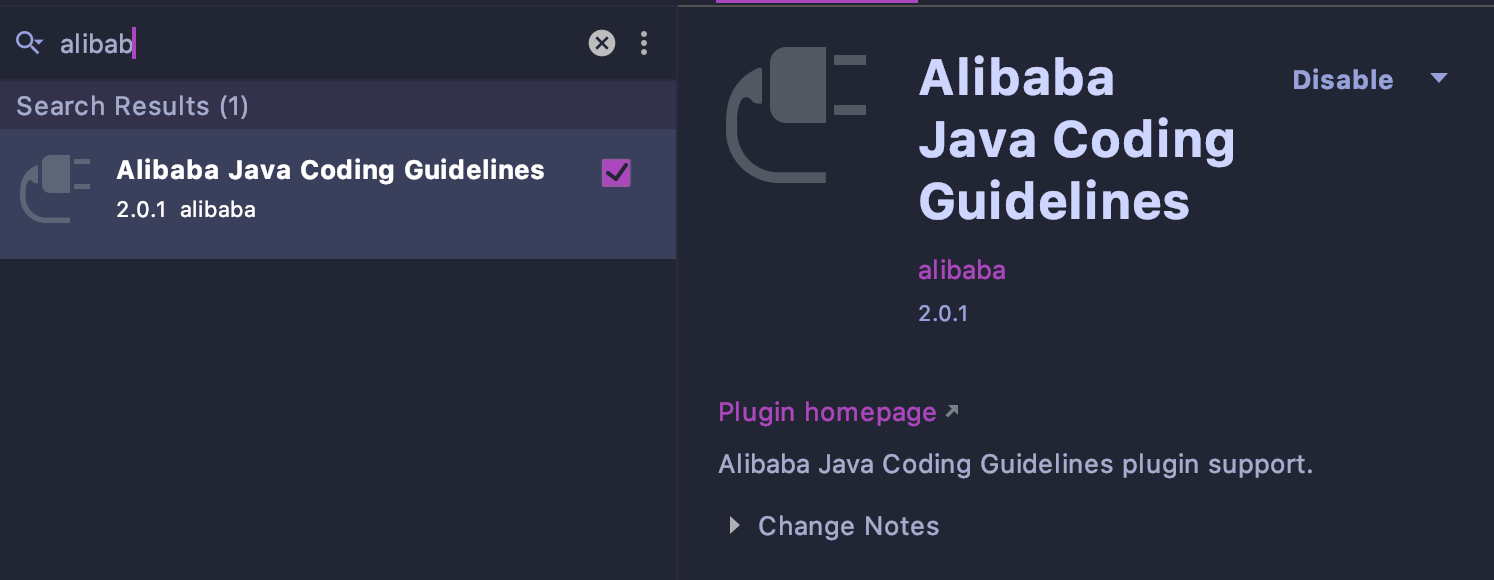Click the plugin support description text

[1014, 464]
